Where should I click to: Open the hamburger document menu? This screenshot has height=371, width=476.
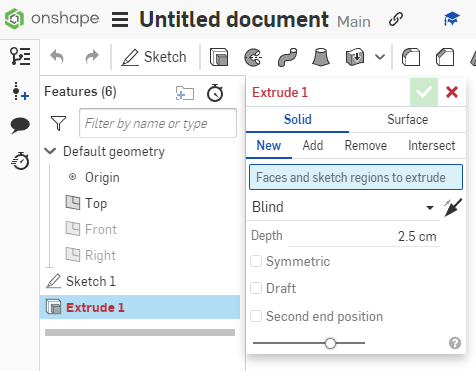pos(120,19)
